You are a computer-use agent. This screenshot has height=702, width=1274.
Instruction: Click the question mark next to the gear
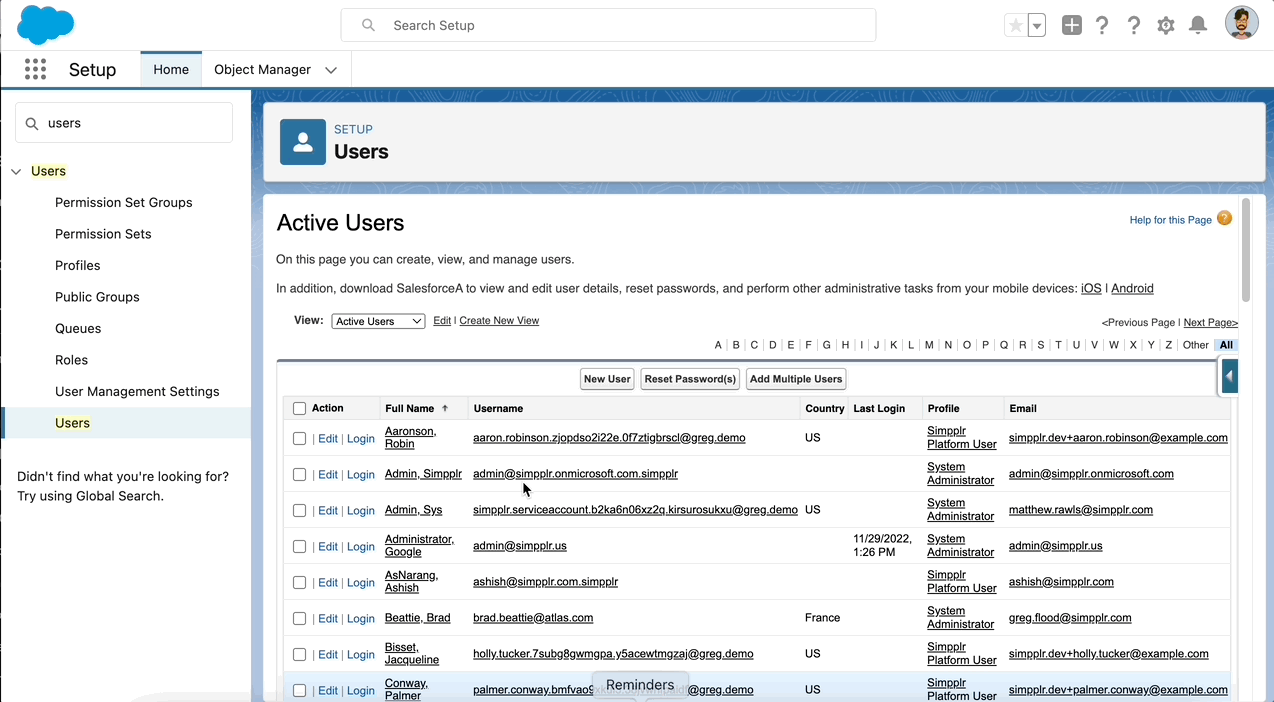(x=1134, y=26)
